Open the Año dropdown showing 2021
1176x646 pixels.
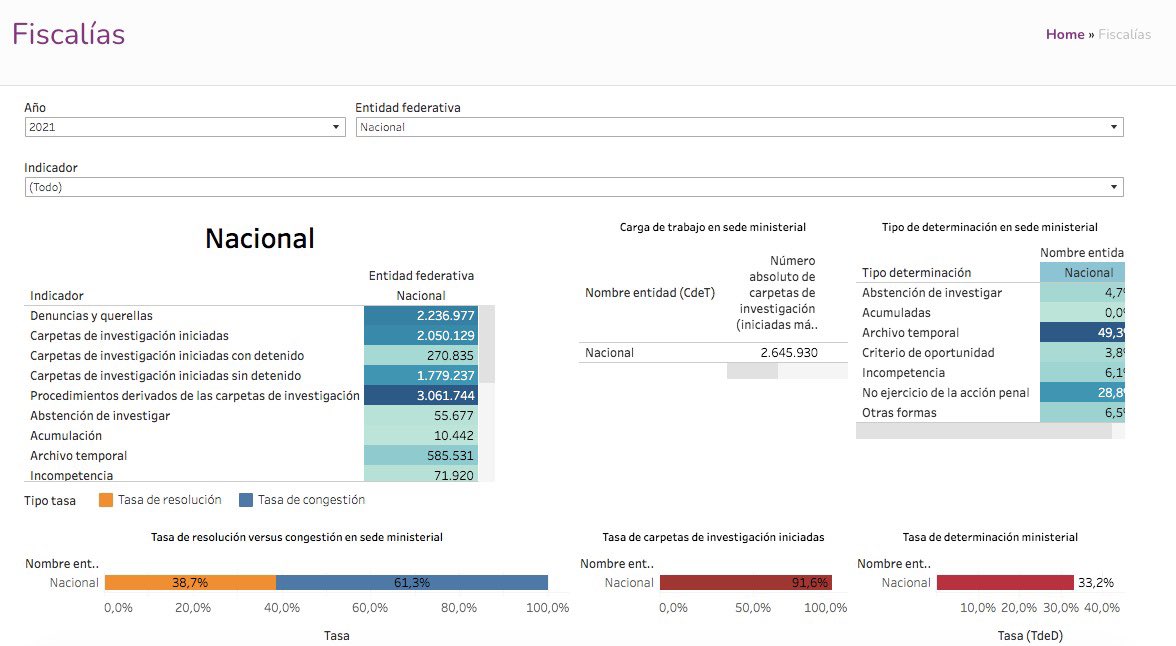coord(184,127)
